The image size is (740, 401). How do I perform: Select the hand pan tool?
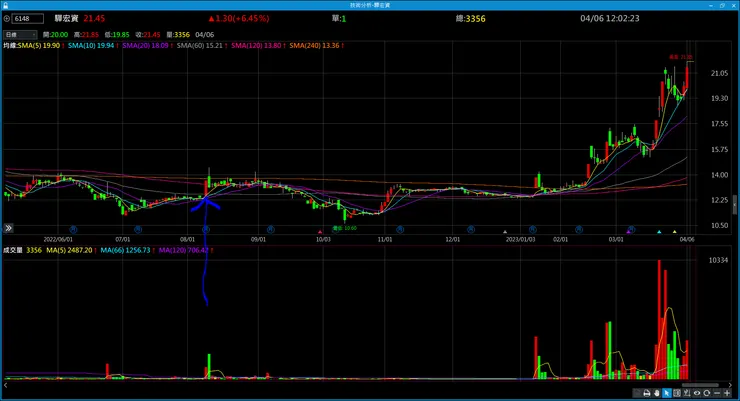[656, 393]
